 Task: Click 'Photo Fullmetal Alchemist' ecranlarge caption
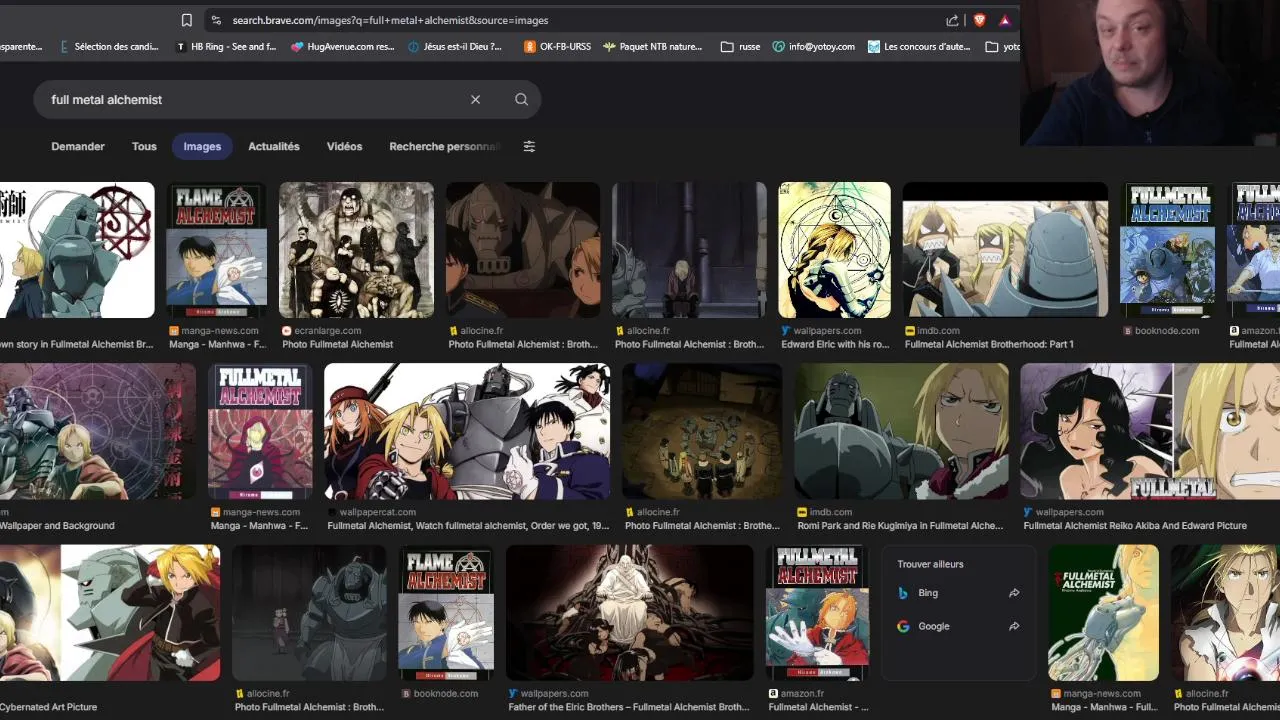338,344
